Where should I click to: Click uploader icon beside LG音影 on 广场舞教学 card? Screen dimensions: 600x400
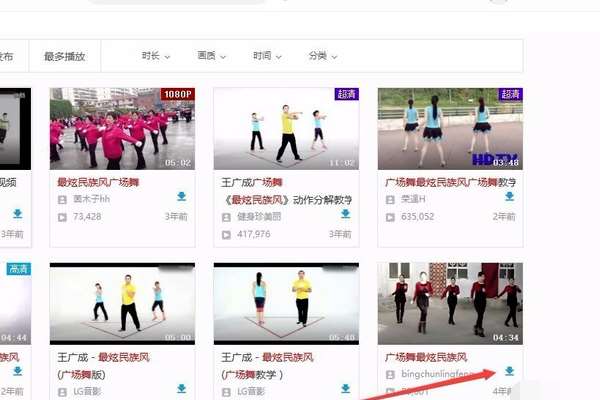226,392
